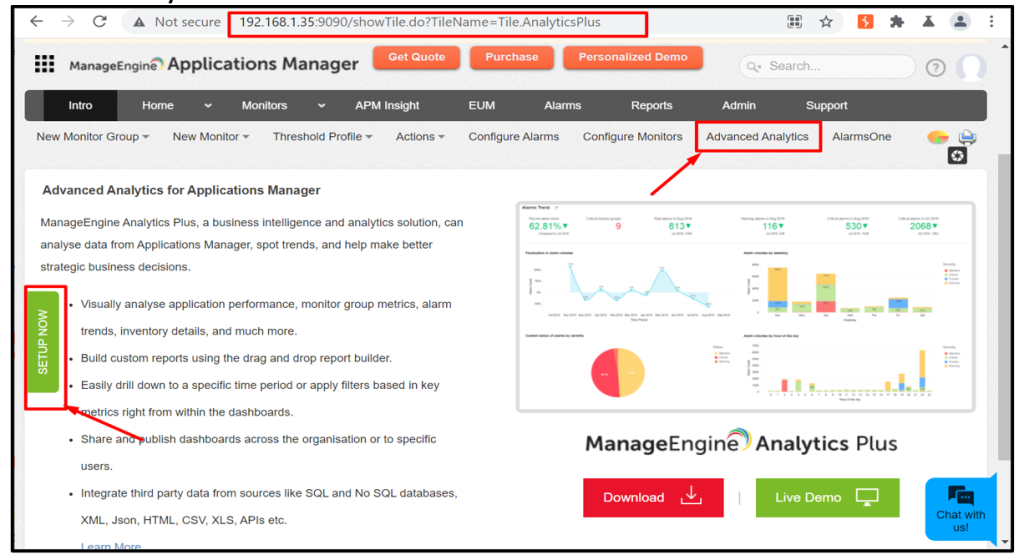Click the ManageEngine Analytics Plus logo
1024x560 pixels.
tap(741, 443)
